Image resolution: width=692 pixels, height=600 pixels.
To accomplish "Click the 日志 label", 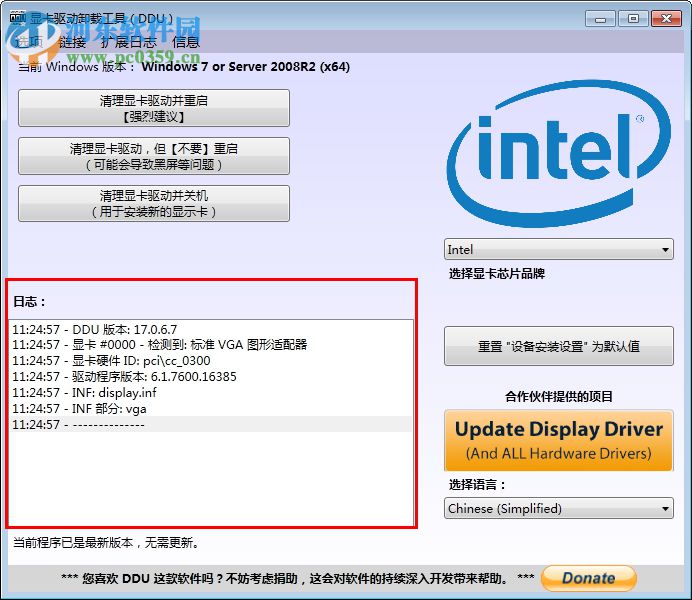I will tap(30, 302).
